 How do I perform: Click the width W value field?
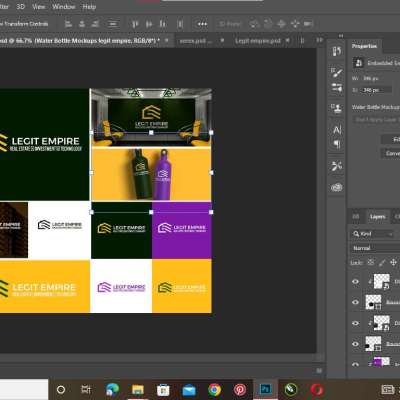pos(377,79)
